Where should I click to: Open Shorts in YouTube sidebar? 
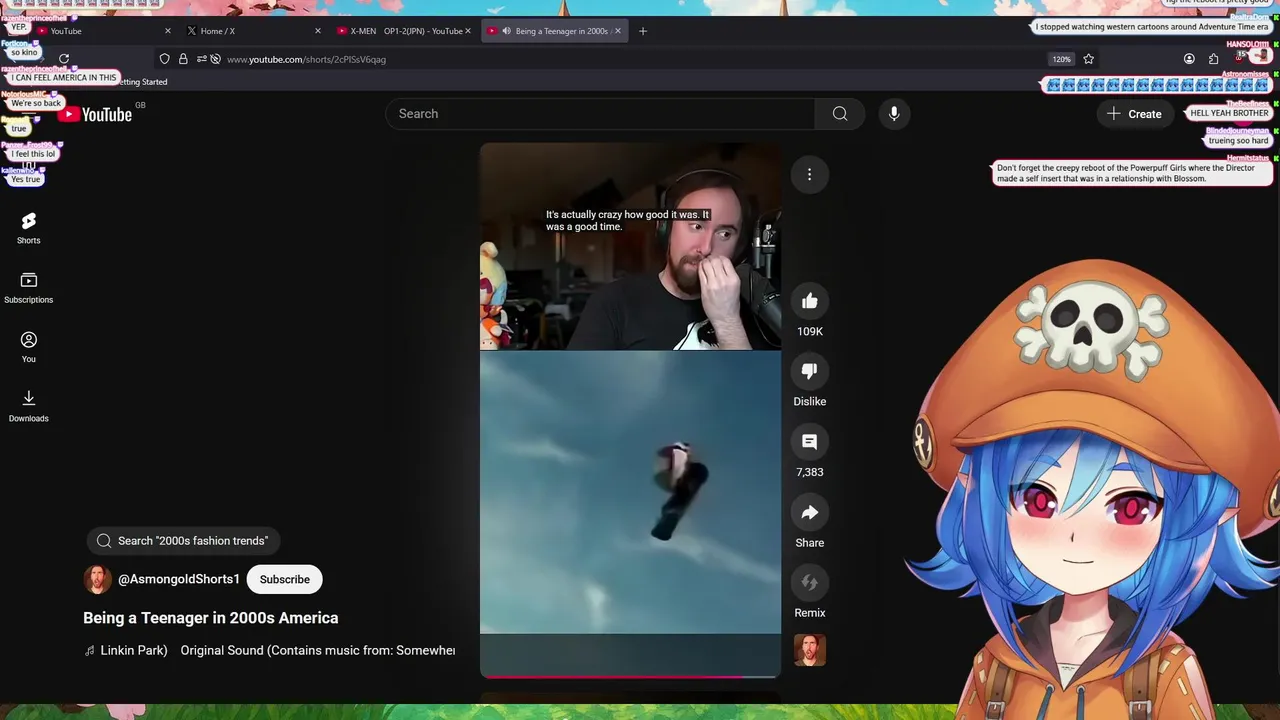(x=28, y=228)
